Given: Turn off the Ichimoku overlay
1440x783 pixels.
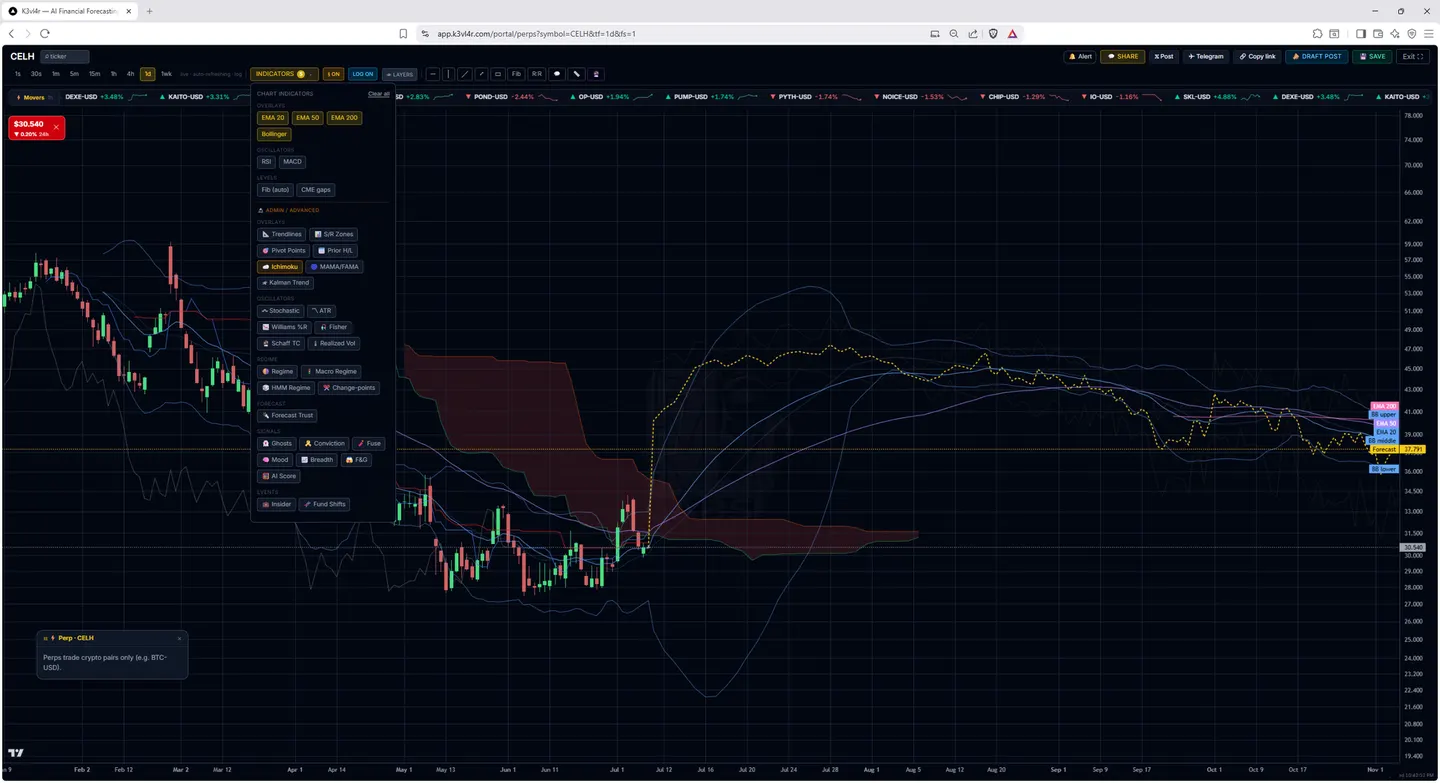Looking at the screenshot, I should click(280, 267).
